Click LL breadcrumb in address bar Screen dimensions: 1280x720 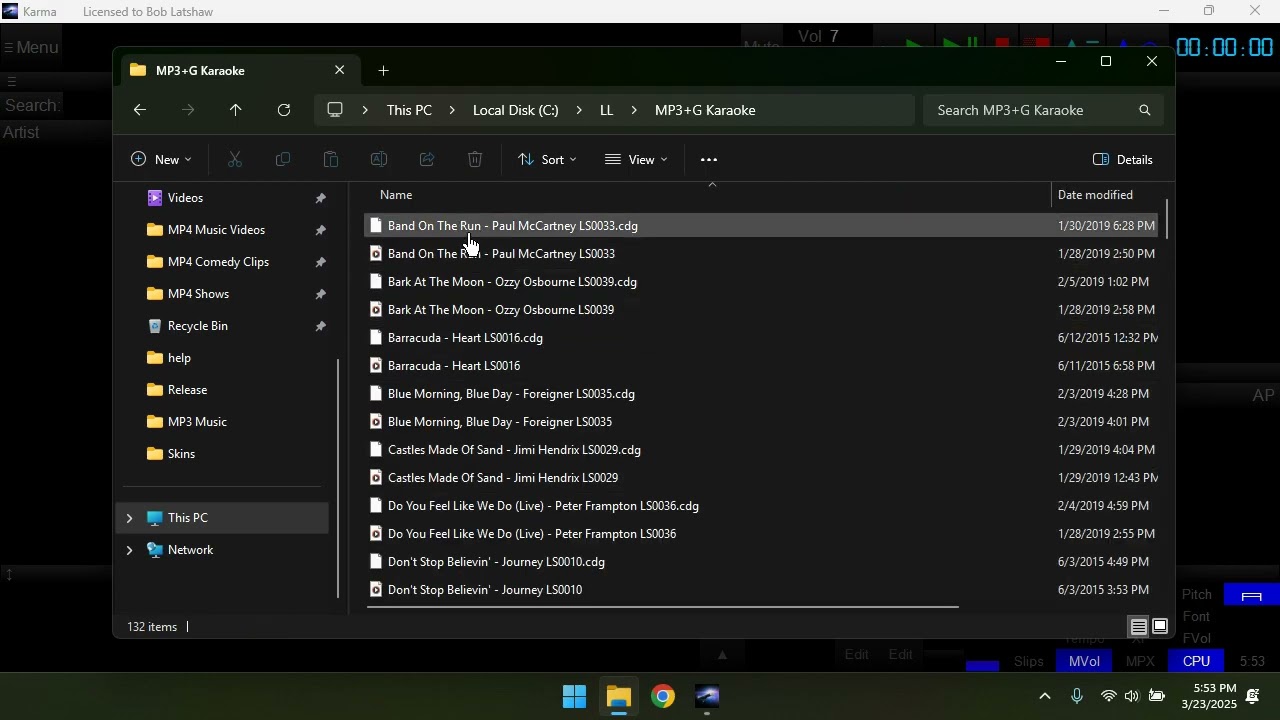tap(606, 110)
